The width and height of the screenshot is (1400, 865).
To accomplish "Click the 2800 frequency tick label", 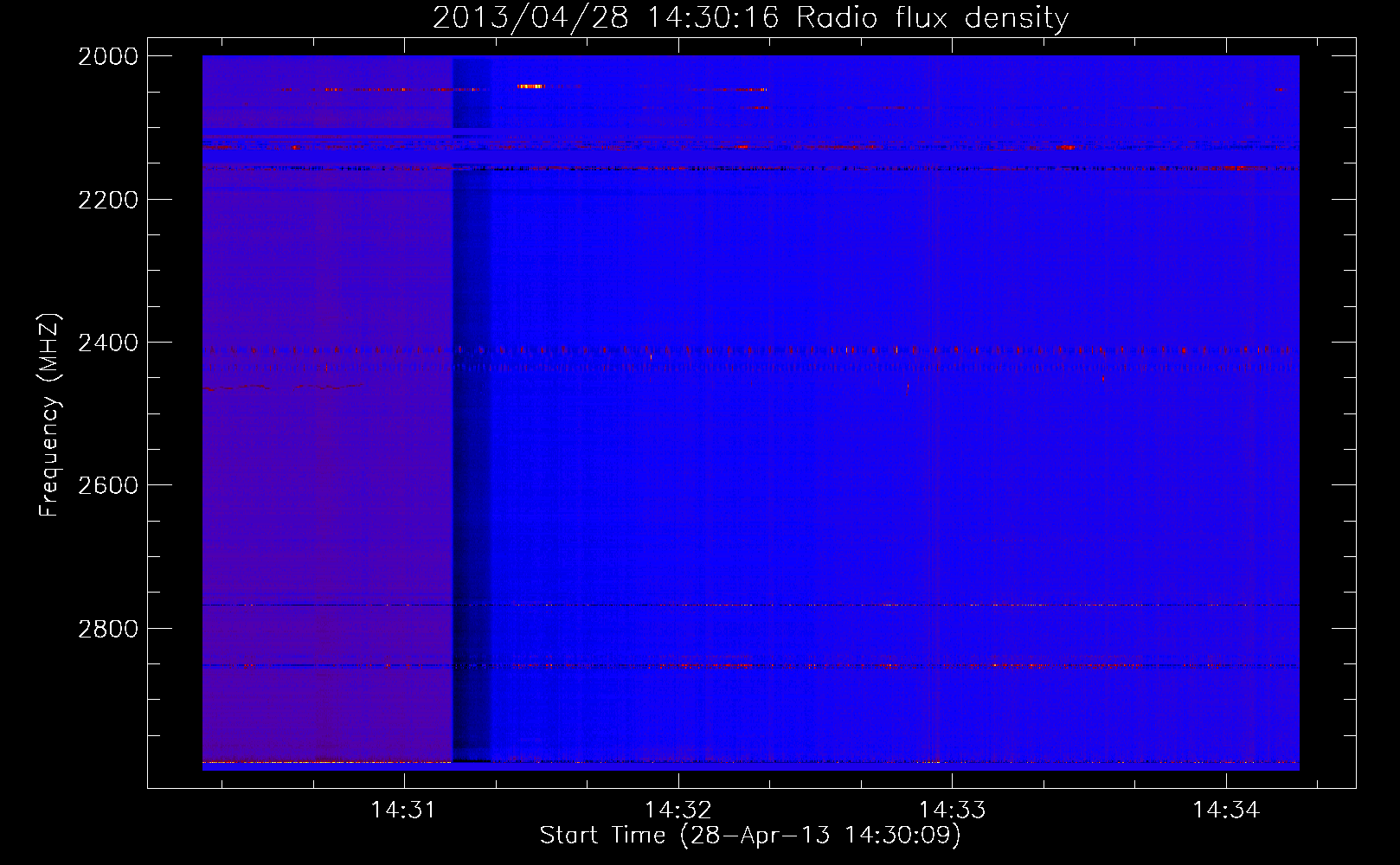I will [107, 628].
